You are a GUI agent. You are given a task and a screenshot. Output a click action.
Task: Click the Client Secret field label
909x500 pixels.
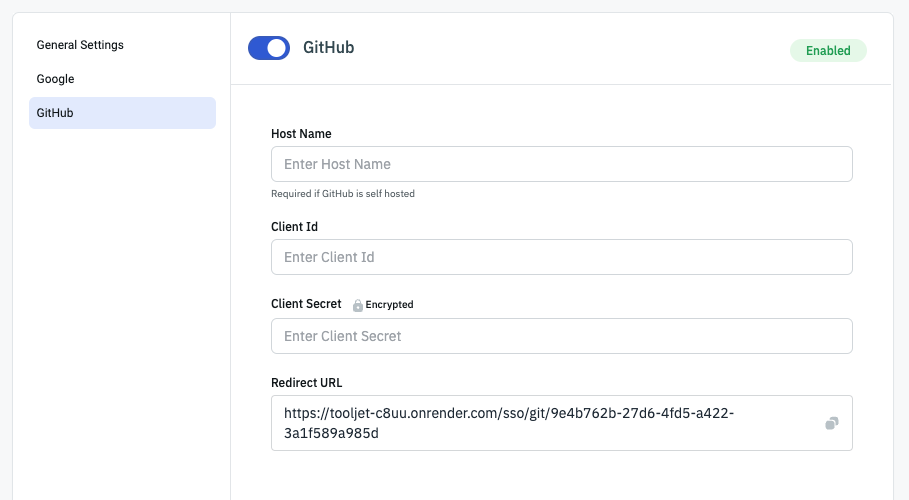(x=306, y=304)
